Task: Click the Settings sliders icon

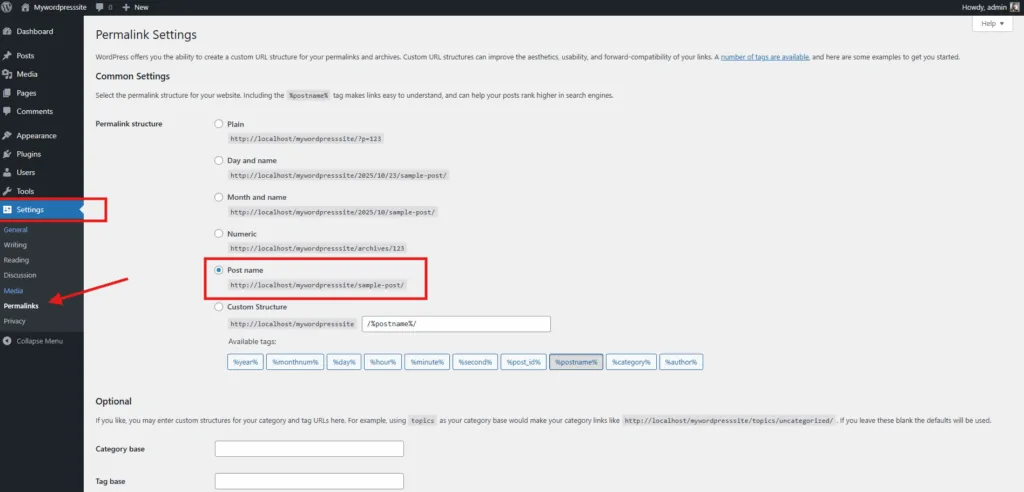Action: [7, 210]
